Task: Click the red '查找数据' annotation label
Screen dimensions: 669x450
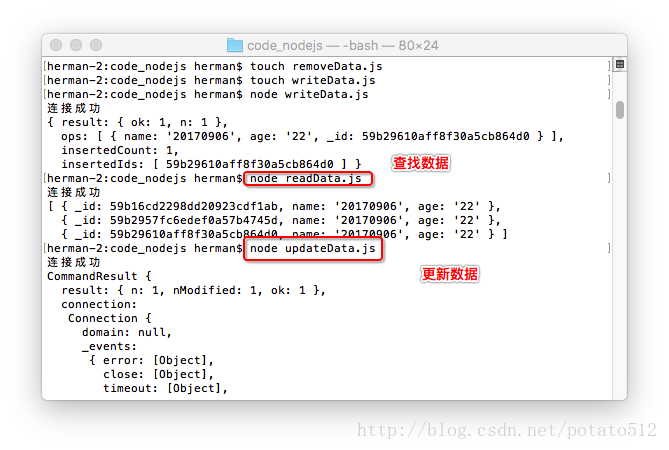Action: tap(421, 163)
